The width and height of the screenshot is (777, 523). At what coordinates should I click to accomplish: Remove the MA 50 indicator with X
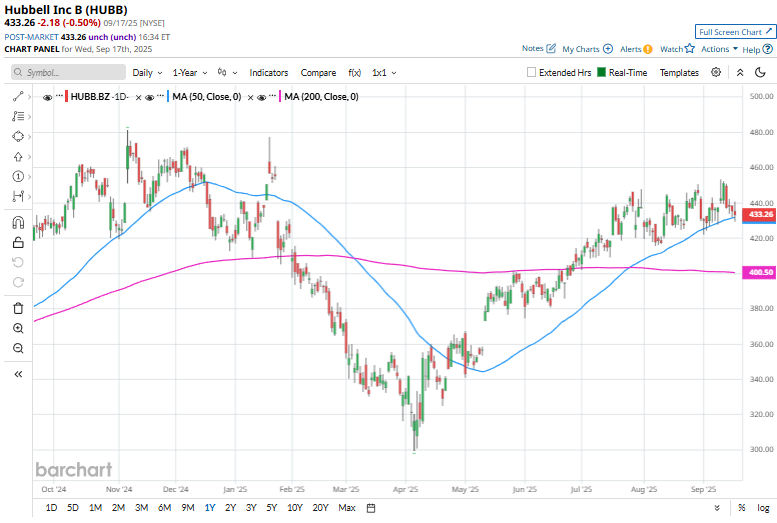[251, 97]
